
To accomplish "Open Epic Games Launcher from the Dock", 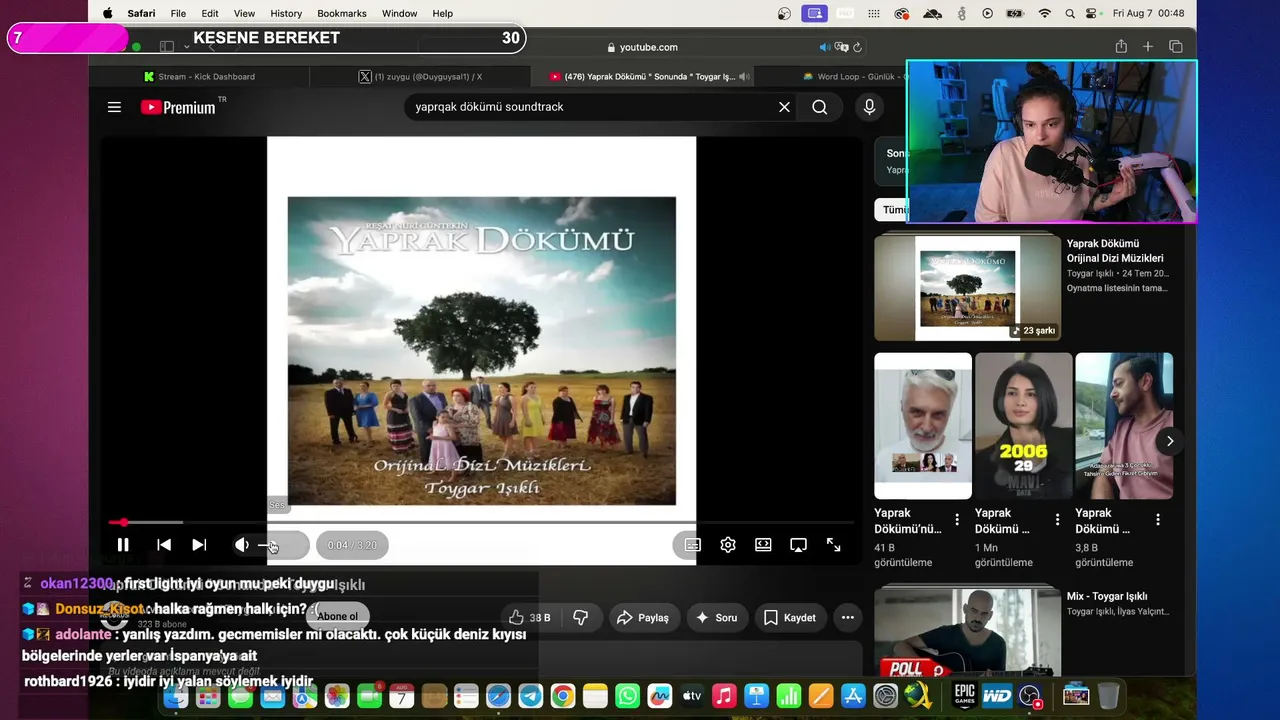I will coord(964,696).
